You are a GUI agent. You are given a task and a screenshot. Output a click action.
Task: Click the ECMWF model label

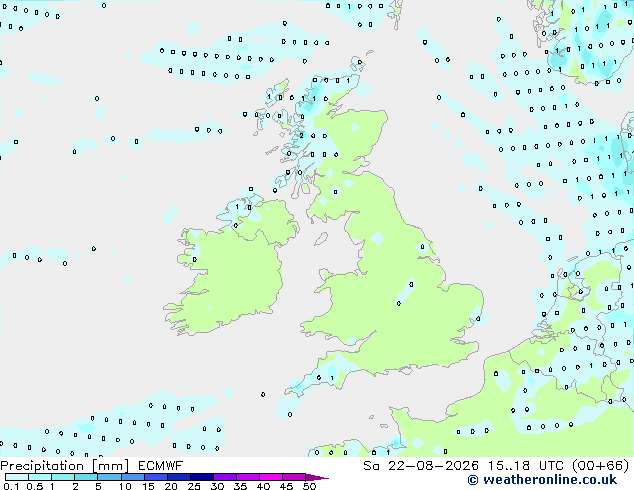click(x=161, y=466)
